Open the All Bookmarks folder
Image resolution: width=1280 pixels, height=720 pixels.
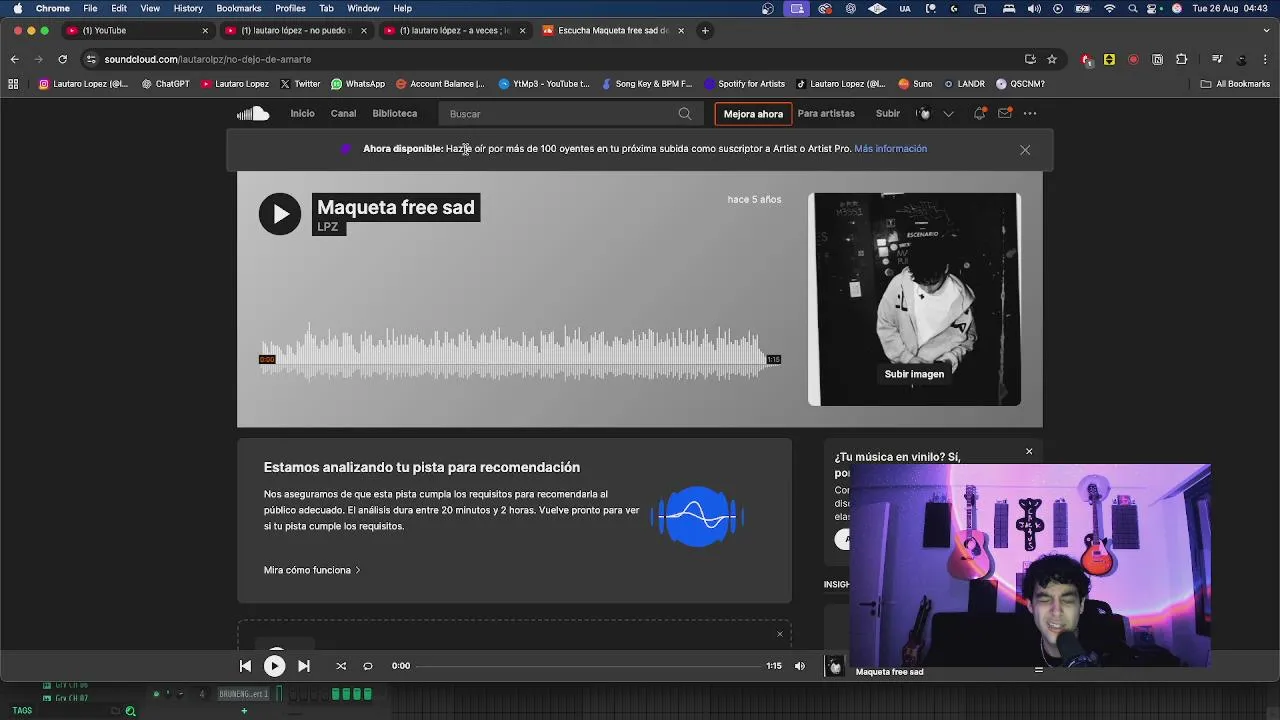(1235, 84)
